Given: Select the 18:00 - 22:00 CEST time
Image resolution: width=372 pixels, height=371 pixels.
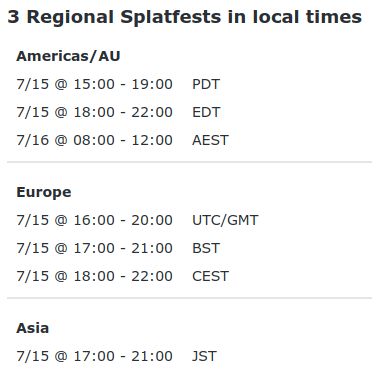Looking at the screenshot, I should click(x=94, y=276).
